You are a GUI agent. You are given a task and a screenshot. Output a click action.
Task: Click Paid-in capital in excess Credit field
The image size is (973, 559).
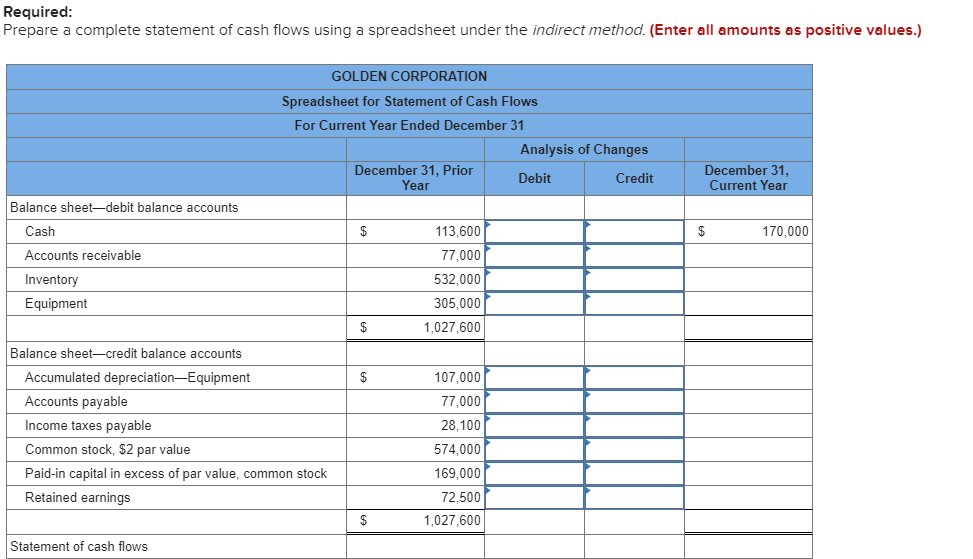coord(634,473)
